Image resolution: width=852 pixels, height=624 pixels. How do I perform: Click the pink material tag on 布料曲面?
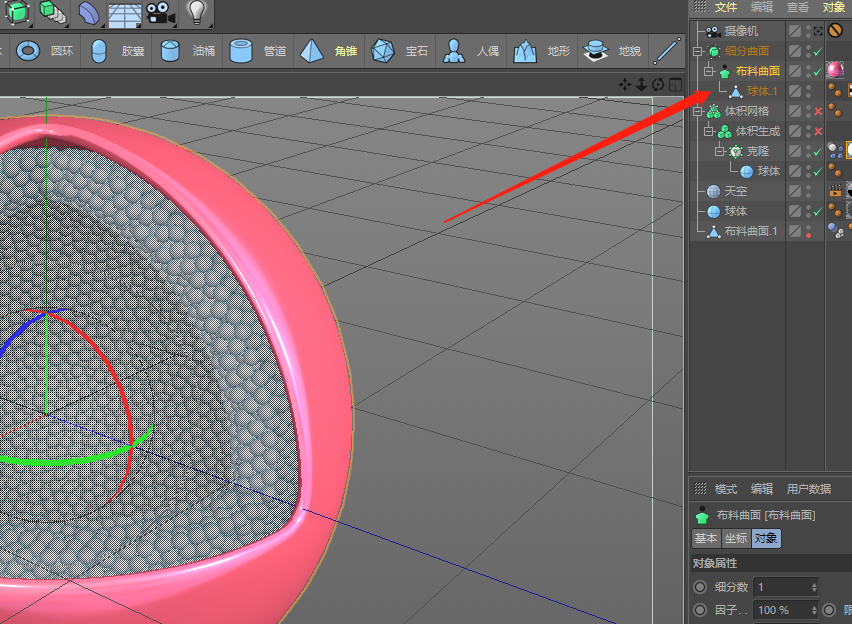coord(835,70)
